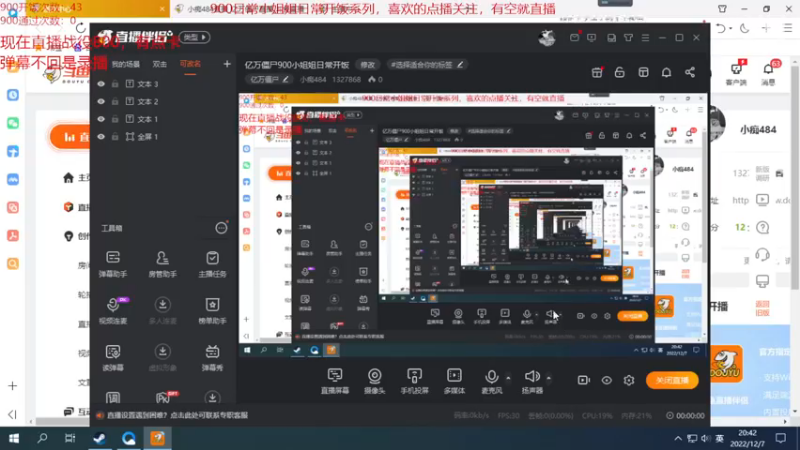This screenshot has height=450, width=800.
Task: Edit the #选择适合你的标签 tag
Action: pos(427,65)
